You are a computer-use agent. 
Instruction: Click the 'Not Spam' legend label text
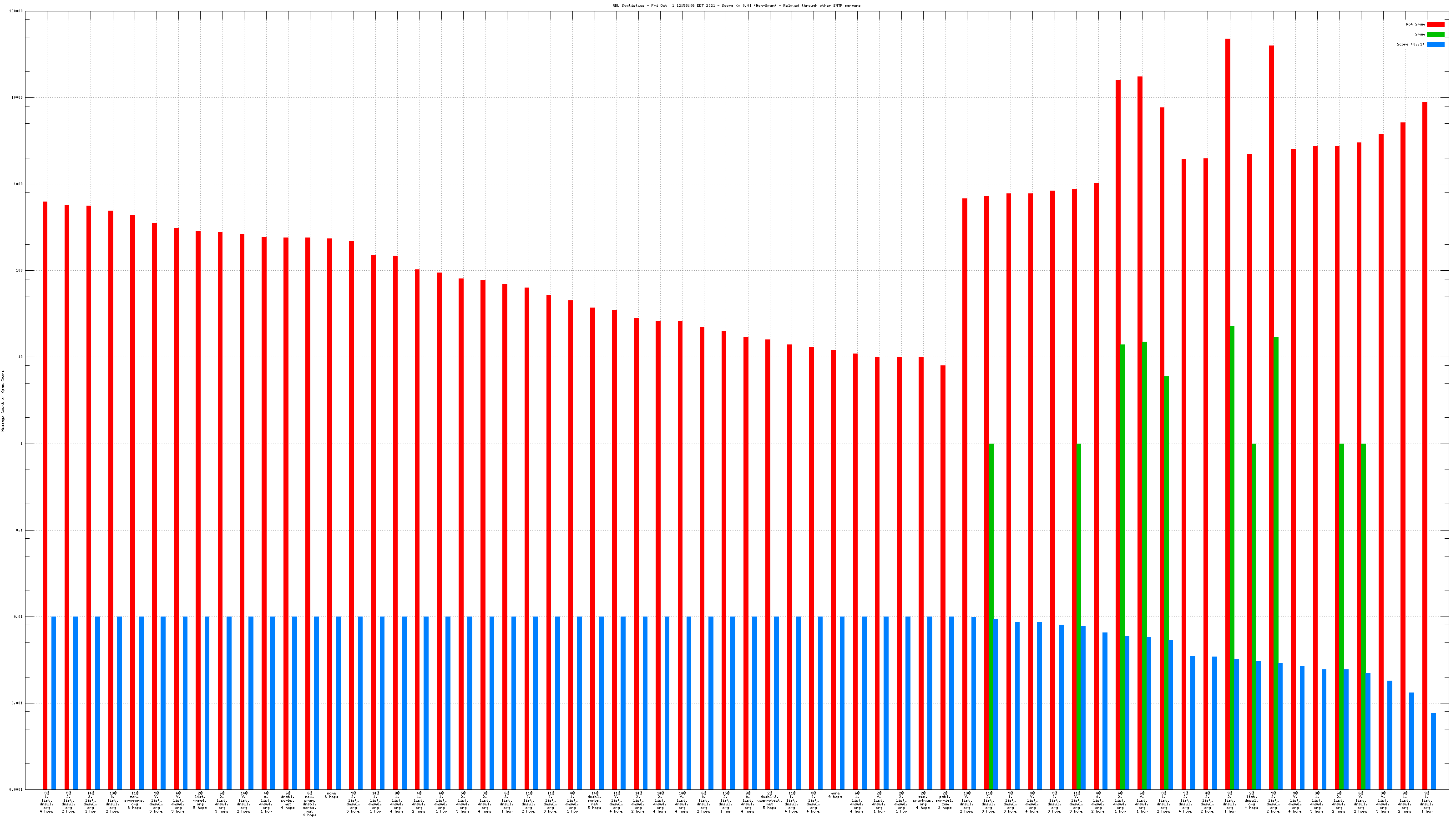[x=1416, y=24]
